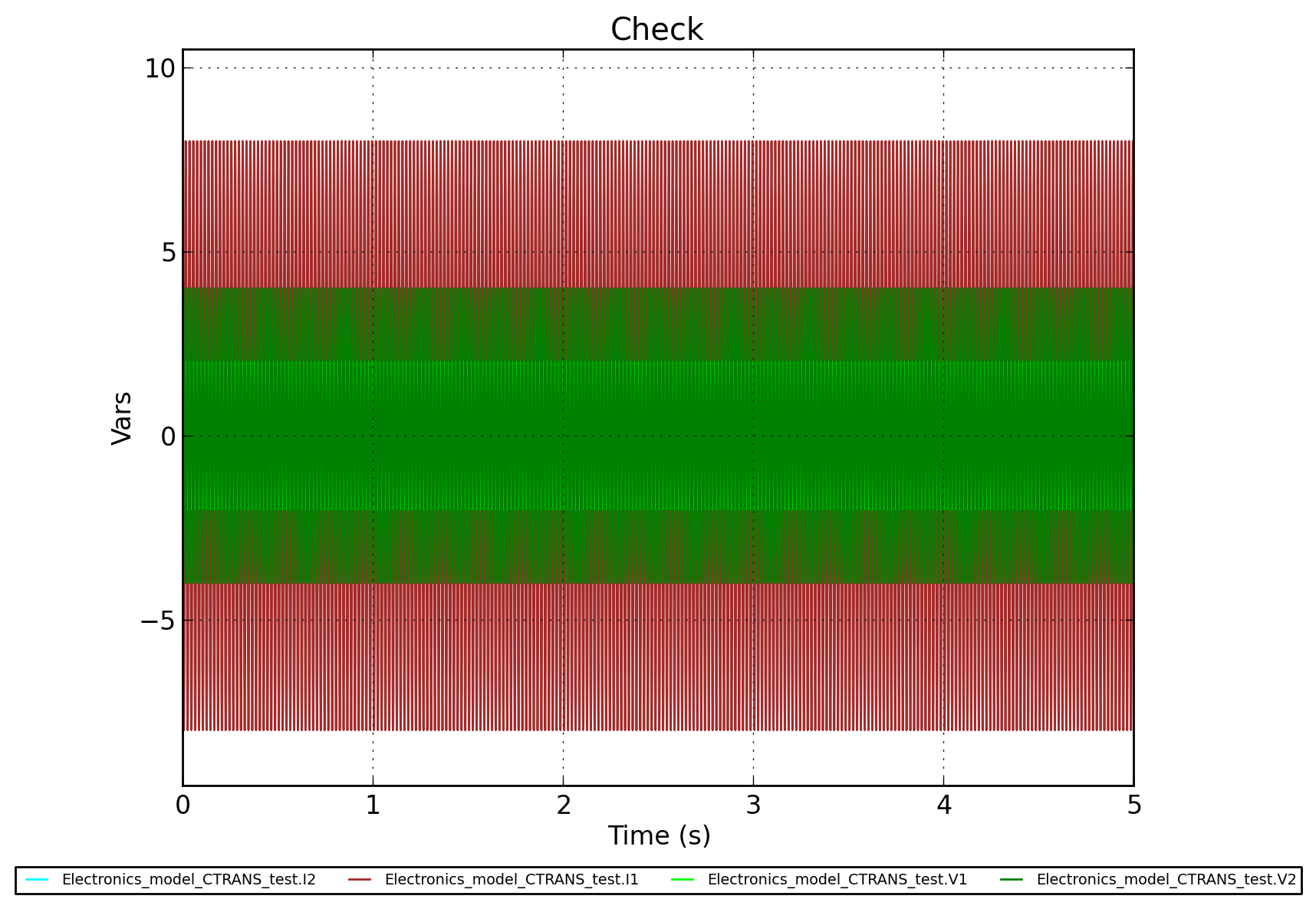
Task: Click the 5 tick label on y-axis
Action: point(168,252)
